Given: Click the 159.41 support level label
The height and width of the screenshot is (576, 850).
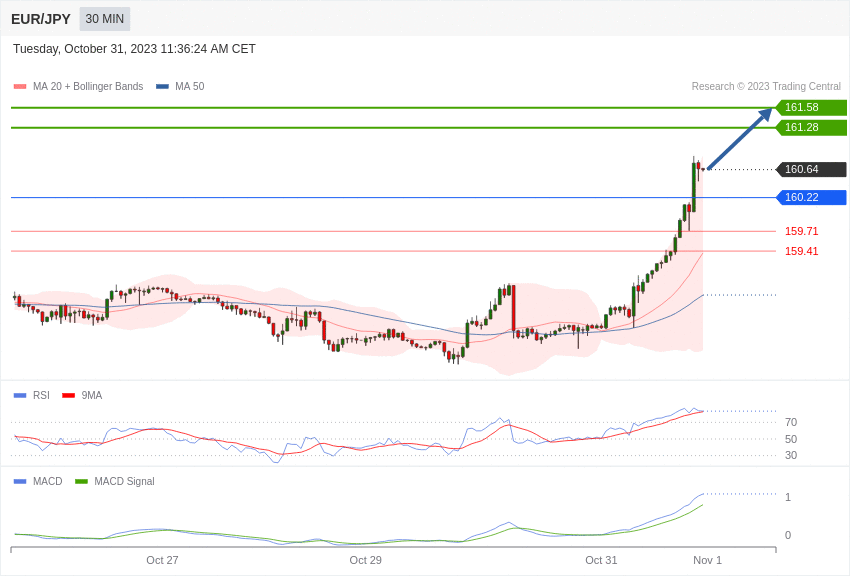Looking at the screenshot, I should tap(801, 251).
